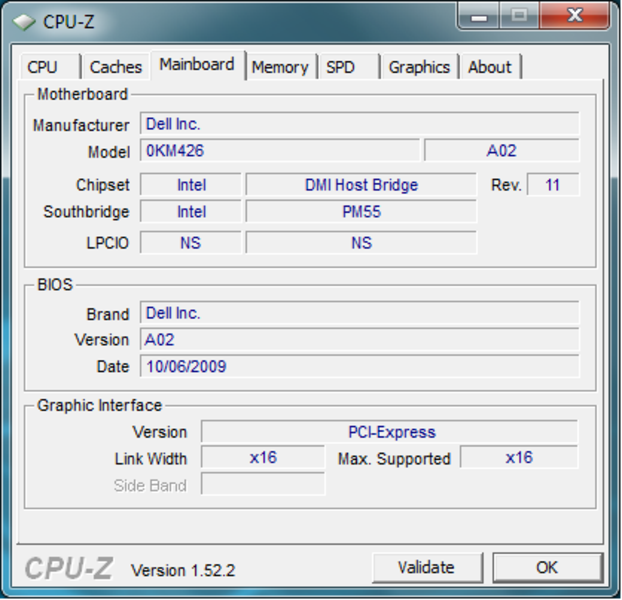
Task: Click the Chipset vendor field Intel
Action: click(191, 184)
